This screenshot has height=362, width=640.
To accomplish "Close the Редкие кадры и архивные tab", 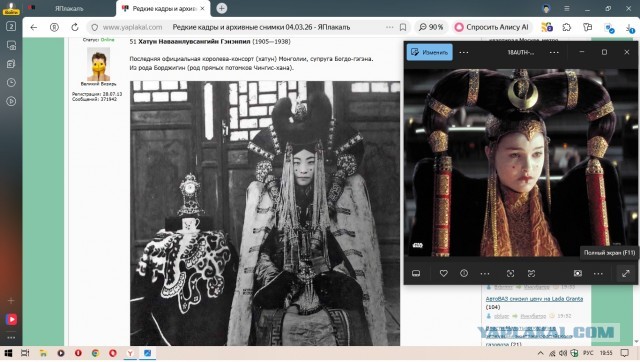I will [202, 8].
